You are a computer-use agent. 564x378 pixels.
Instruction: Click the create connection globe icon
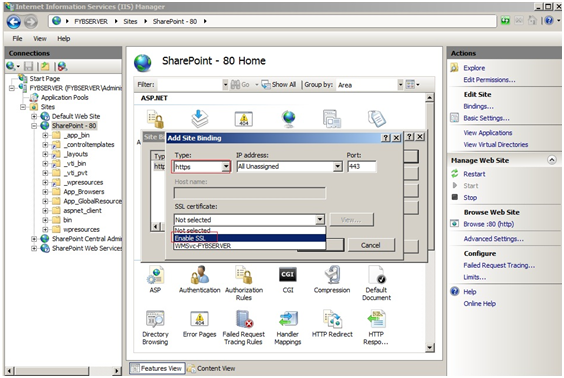(x=10, y=66)
